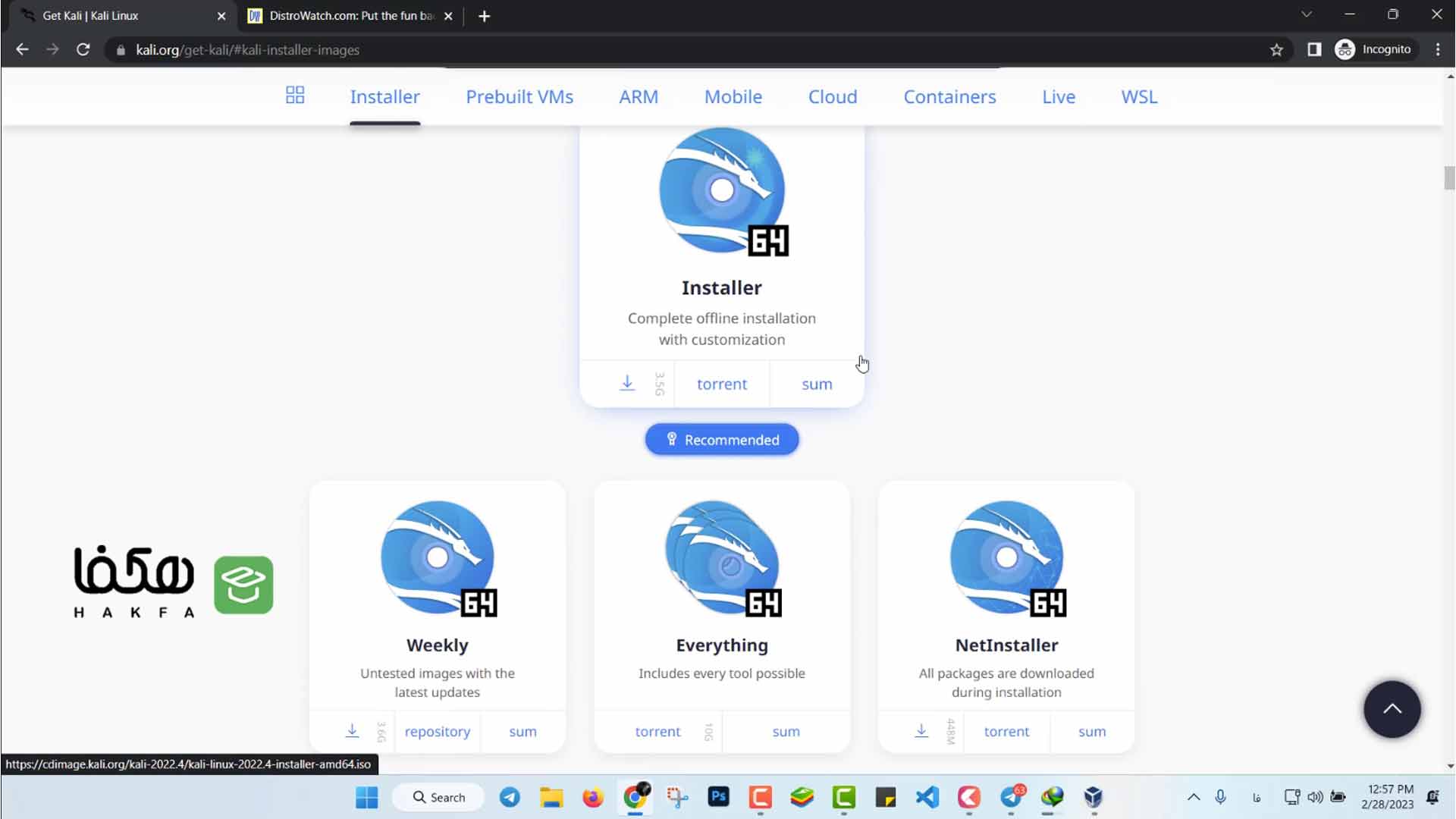
Task: Open the Cloud tab
Action: [833, 97]
